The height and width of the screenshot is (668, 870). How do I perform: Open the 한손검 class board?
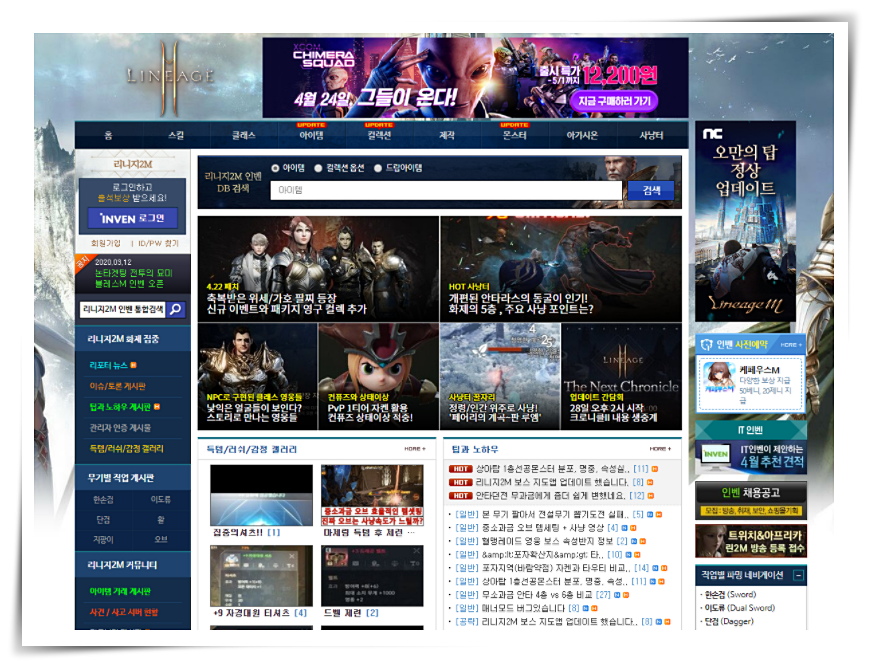(103, 500)
